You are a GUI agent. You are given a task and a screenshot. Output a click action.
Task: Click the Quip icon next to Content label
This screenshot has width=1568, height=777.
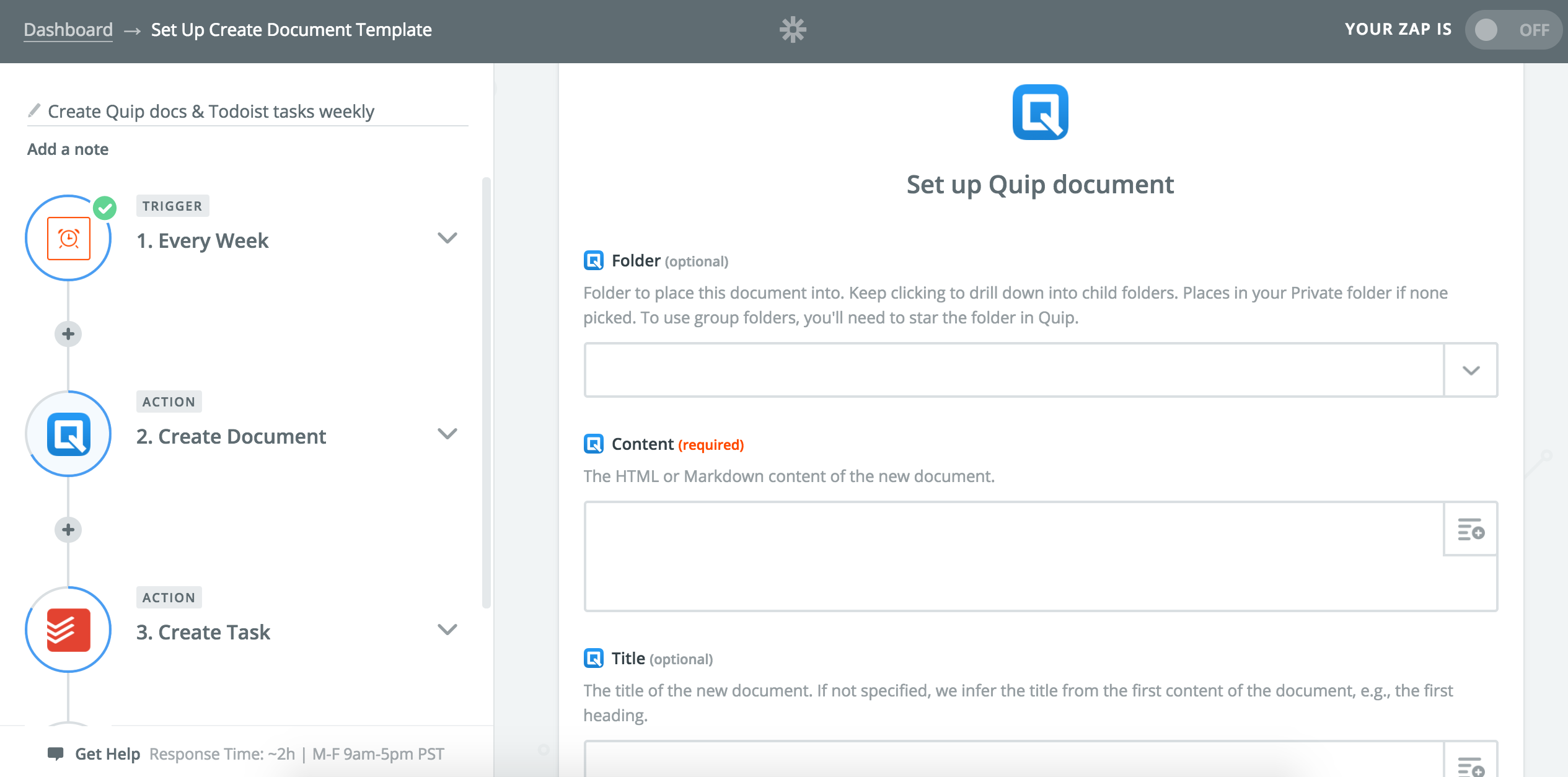click(x=593, y=444)
